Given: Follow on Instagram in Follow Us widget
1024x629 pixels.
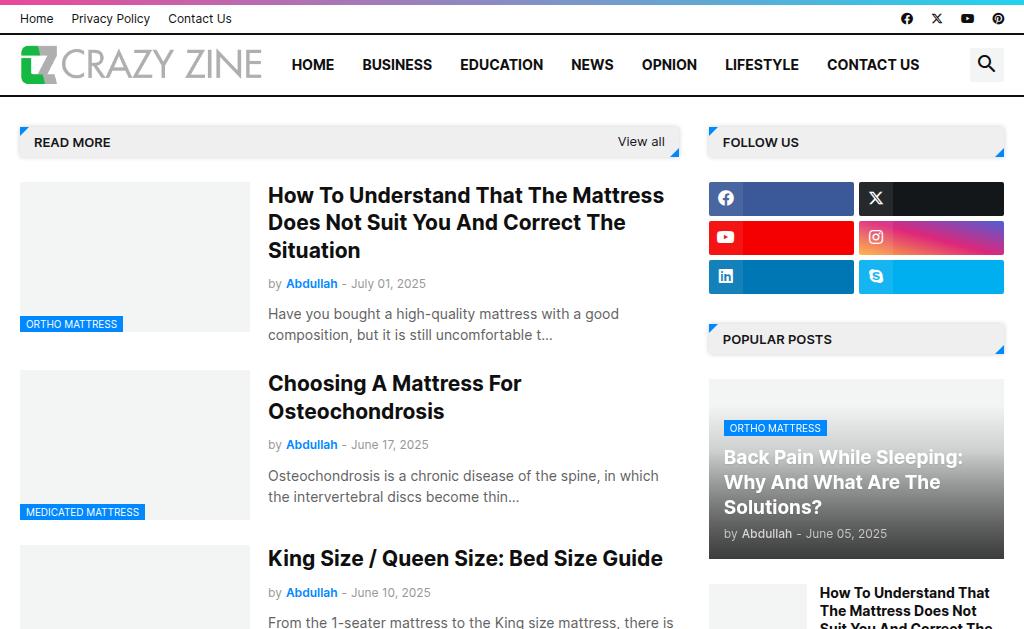Looking at the screenshot, I should tap(931, 238).
